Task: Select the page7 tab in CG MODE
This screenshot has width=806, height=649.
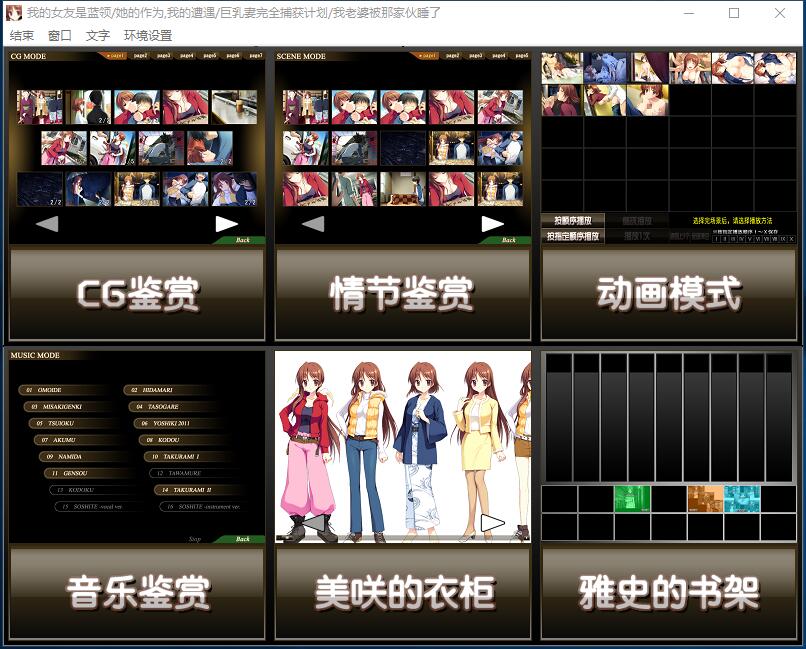Action: click(x=255, y=55)
